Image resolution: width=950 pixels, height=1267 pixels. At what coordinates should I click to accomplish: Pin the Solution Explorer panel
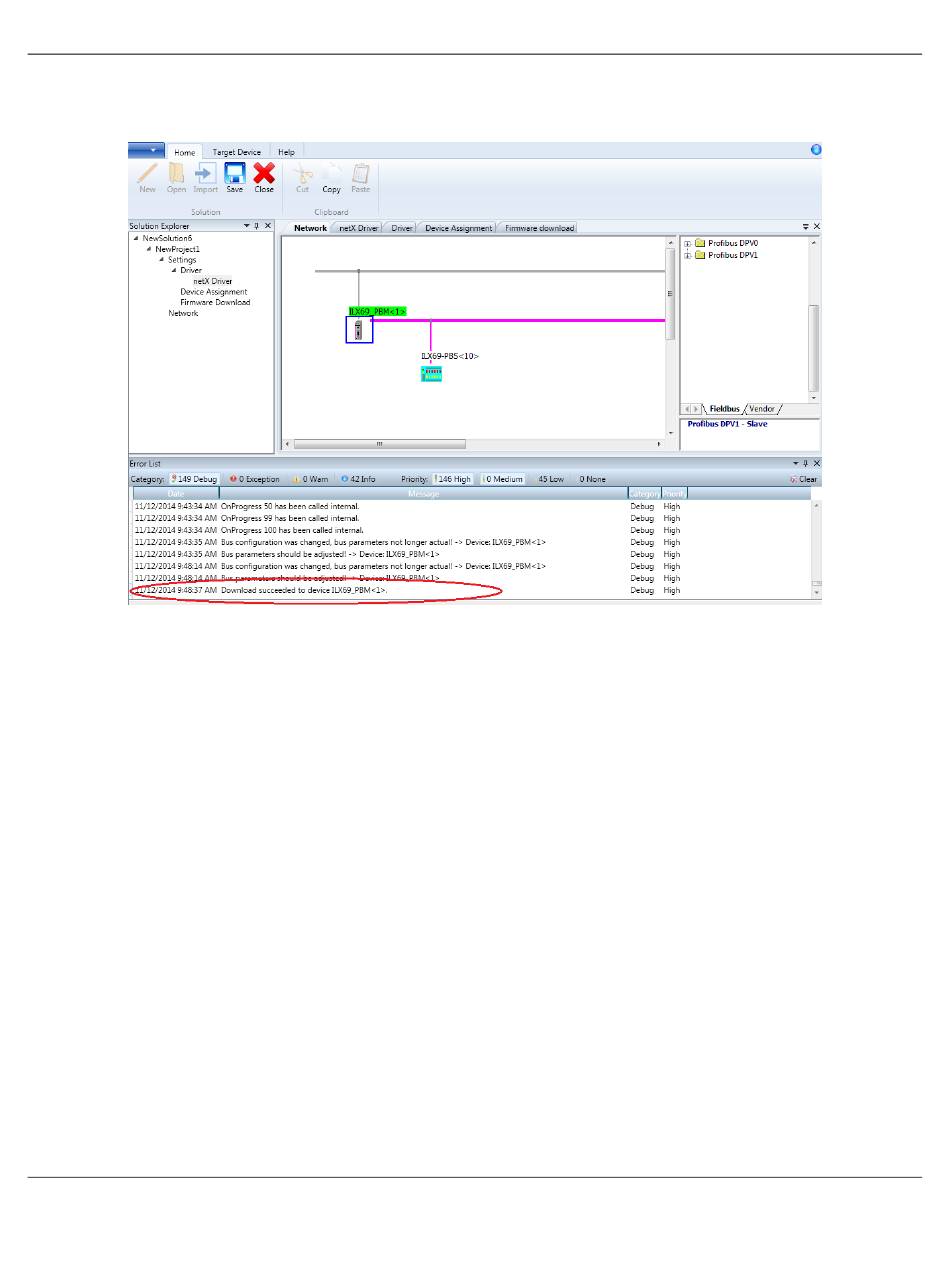(257, 226)
